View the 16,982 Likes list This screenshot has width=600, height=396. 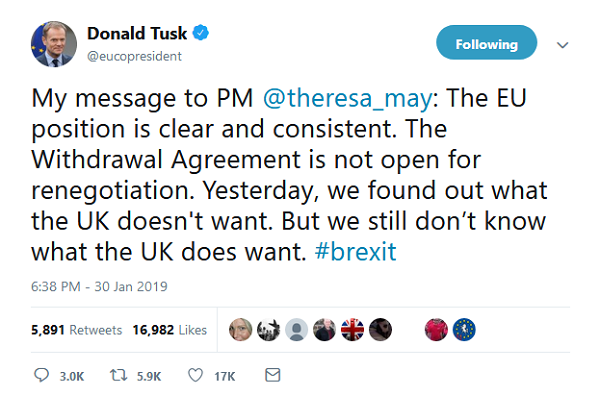coord(170,330)
